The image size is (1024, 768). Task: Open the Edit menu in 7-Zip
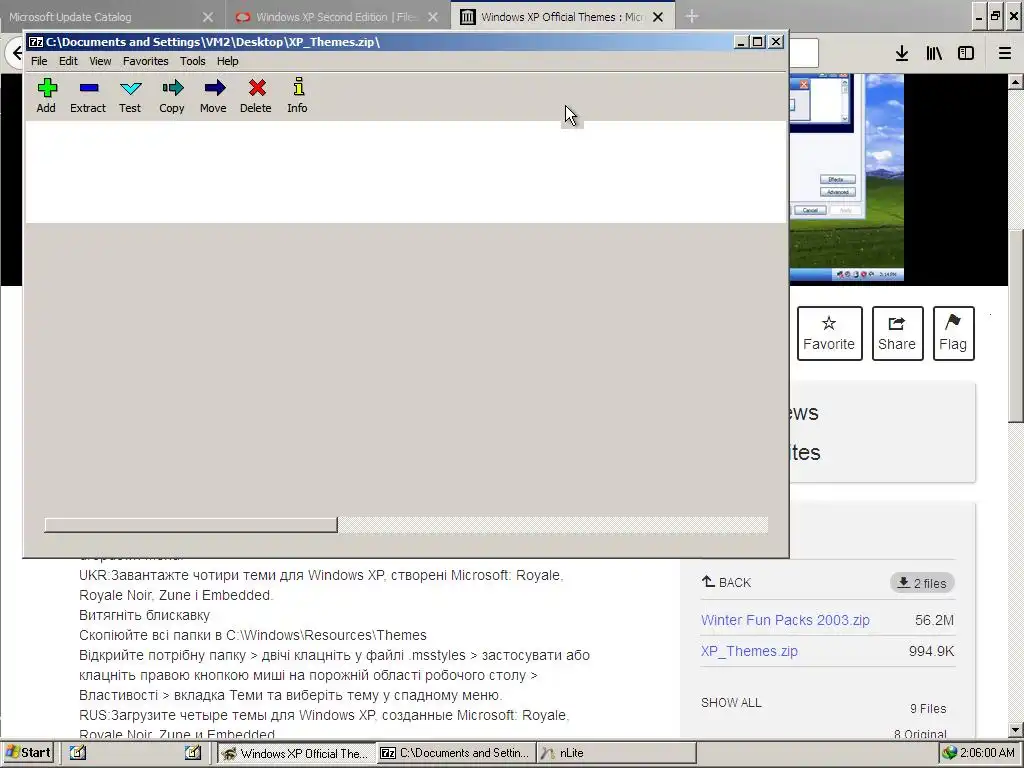[x=68, y=61]
